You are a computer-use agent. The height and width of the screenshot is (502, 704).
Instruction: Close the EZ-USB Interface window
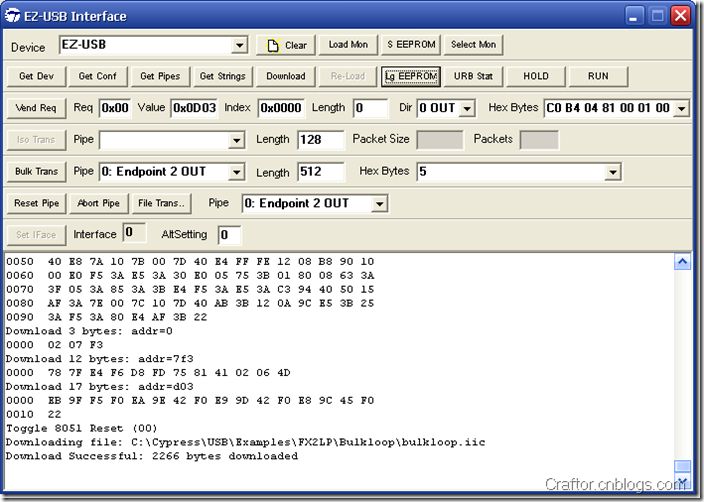click(x=681, y=16)
